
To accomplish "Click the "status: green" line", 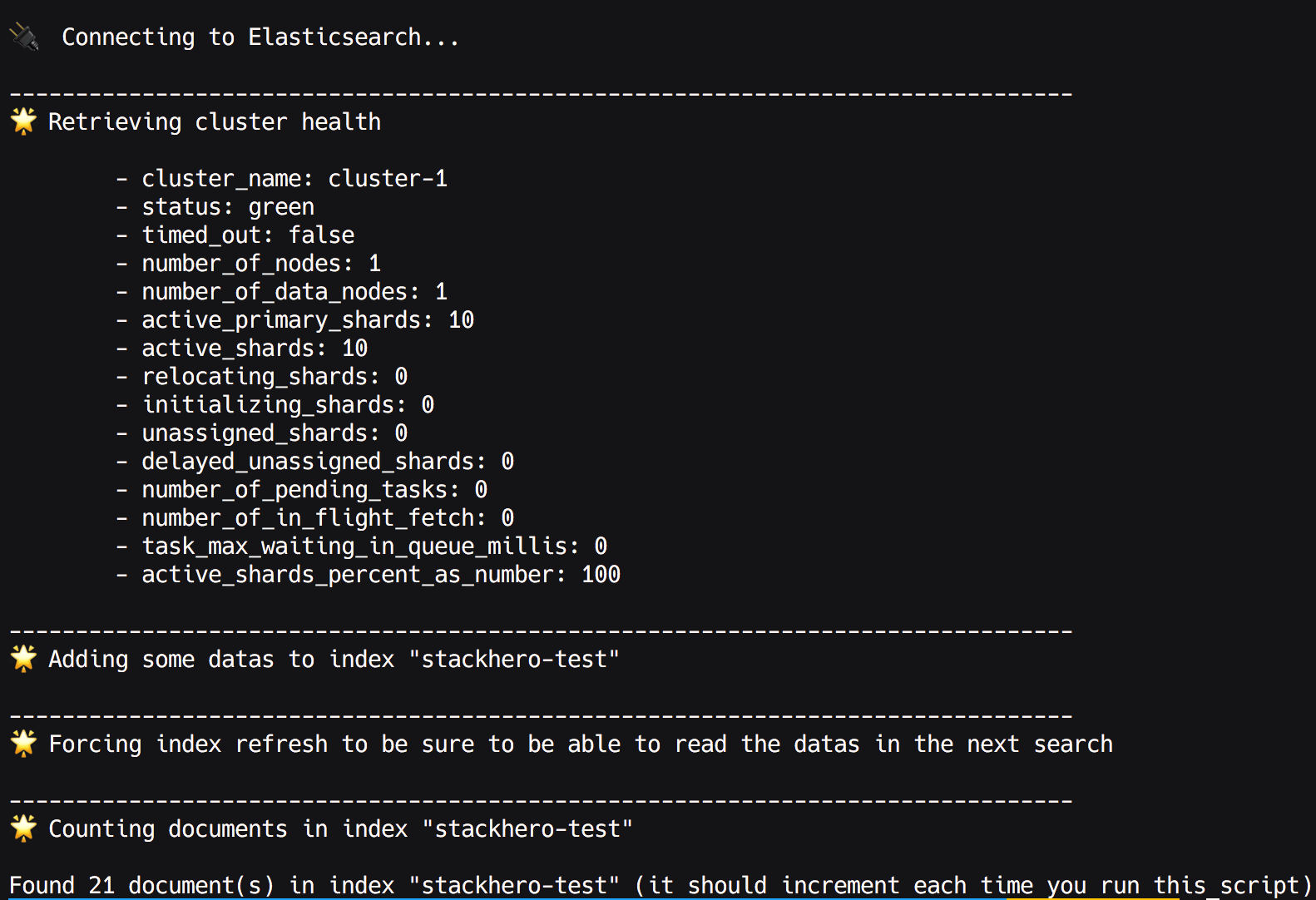I will [x=228, y=207].
